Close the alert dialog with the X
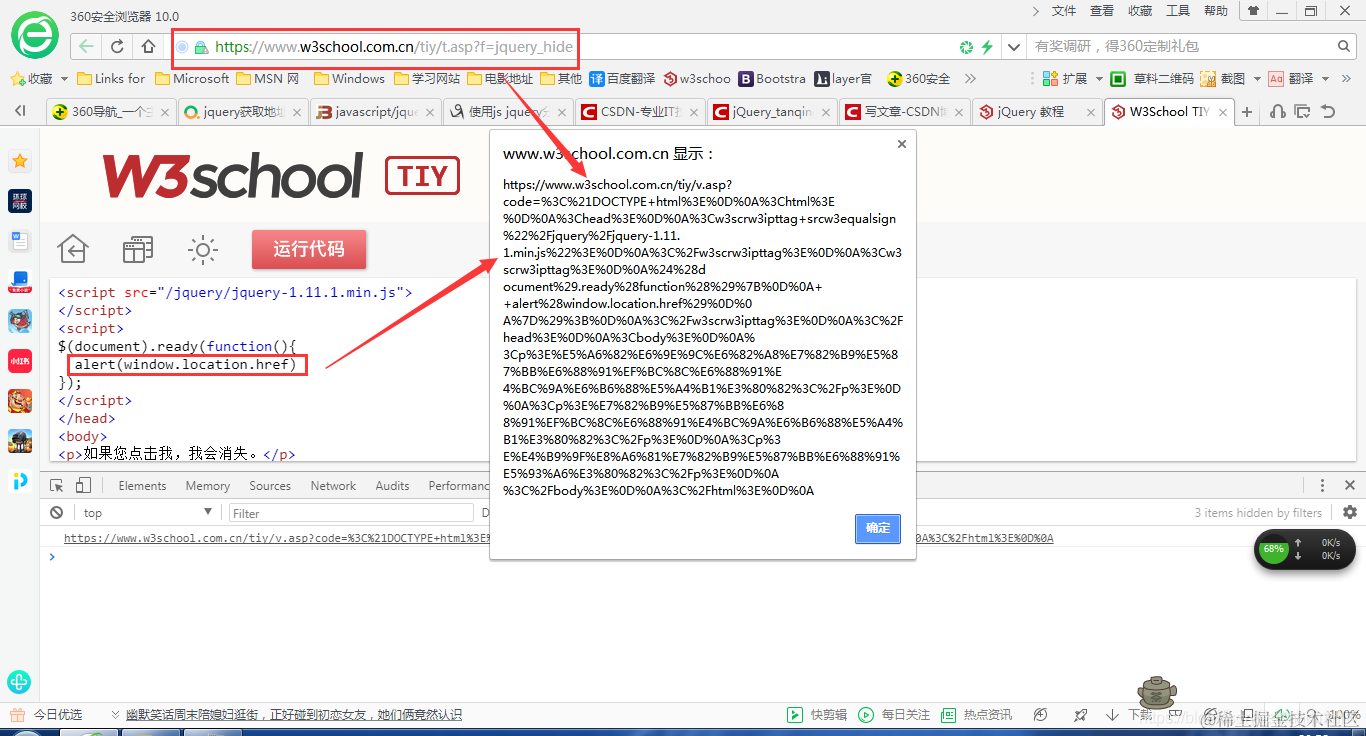The image size is (1366, 736). pos(901,144)
